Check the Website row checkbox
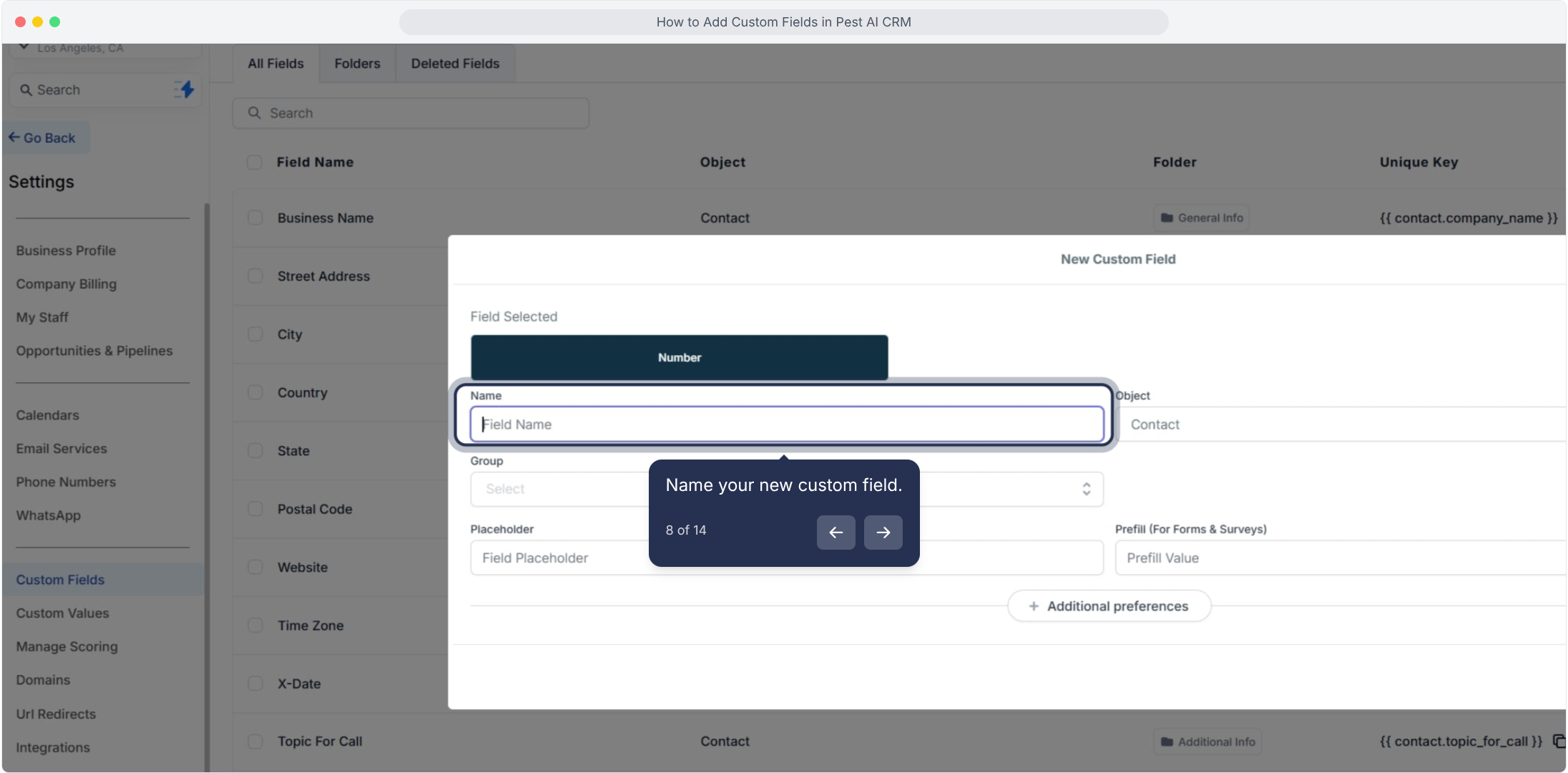1568x773 pixels. (255, 567)
